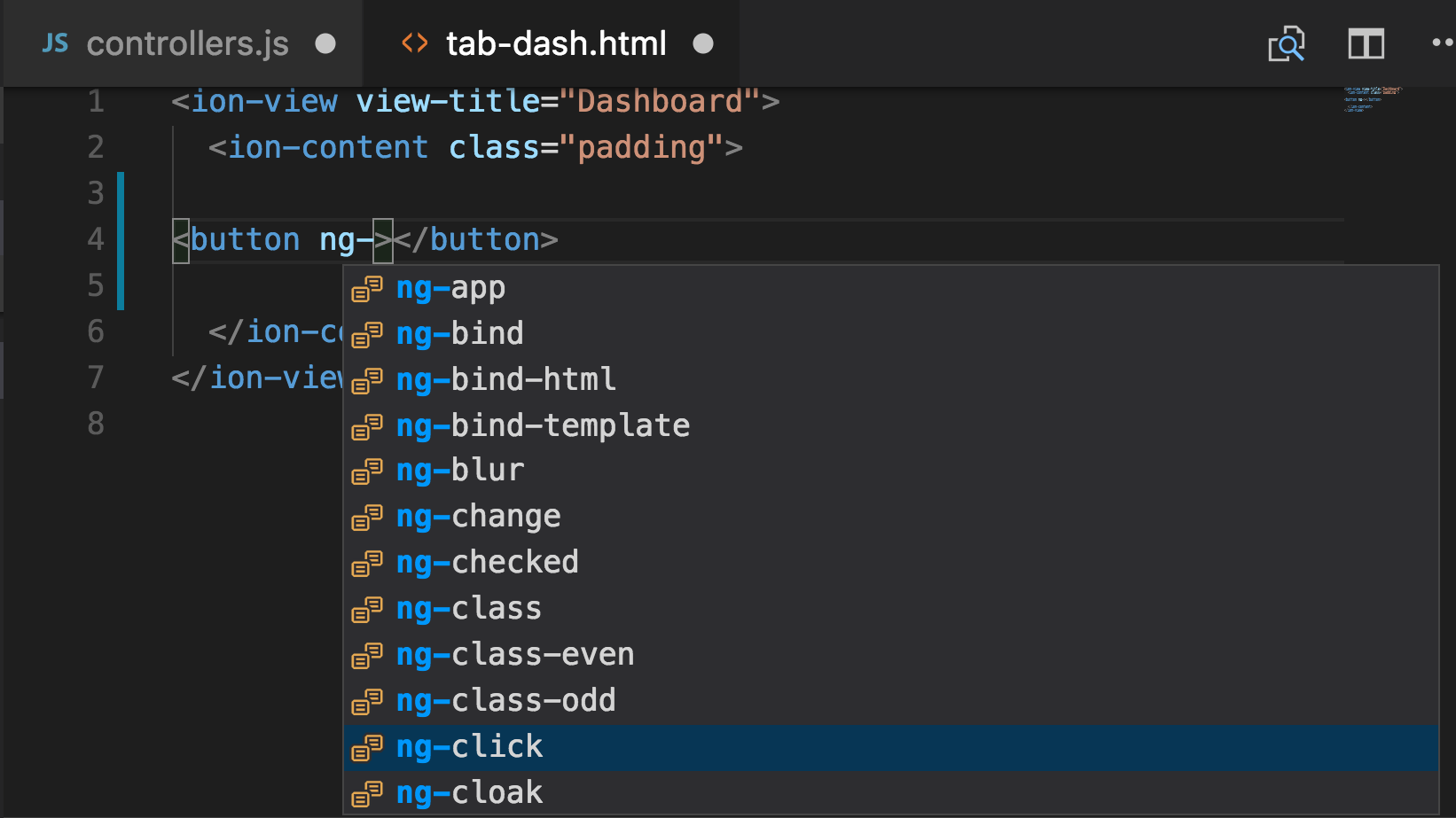Click the "Dashboard" attribute value text
Screen dimensions: 1456x818
coord(660,101)
